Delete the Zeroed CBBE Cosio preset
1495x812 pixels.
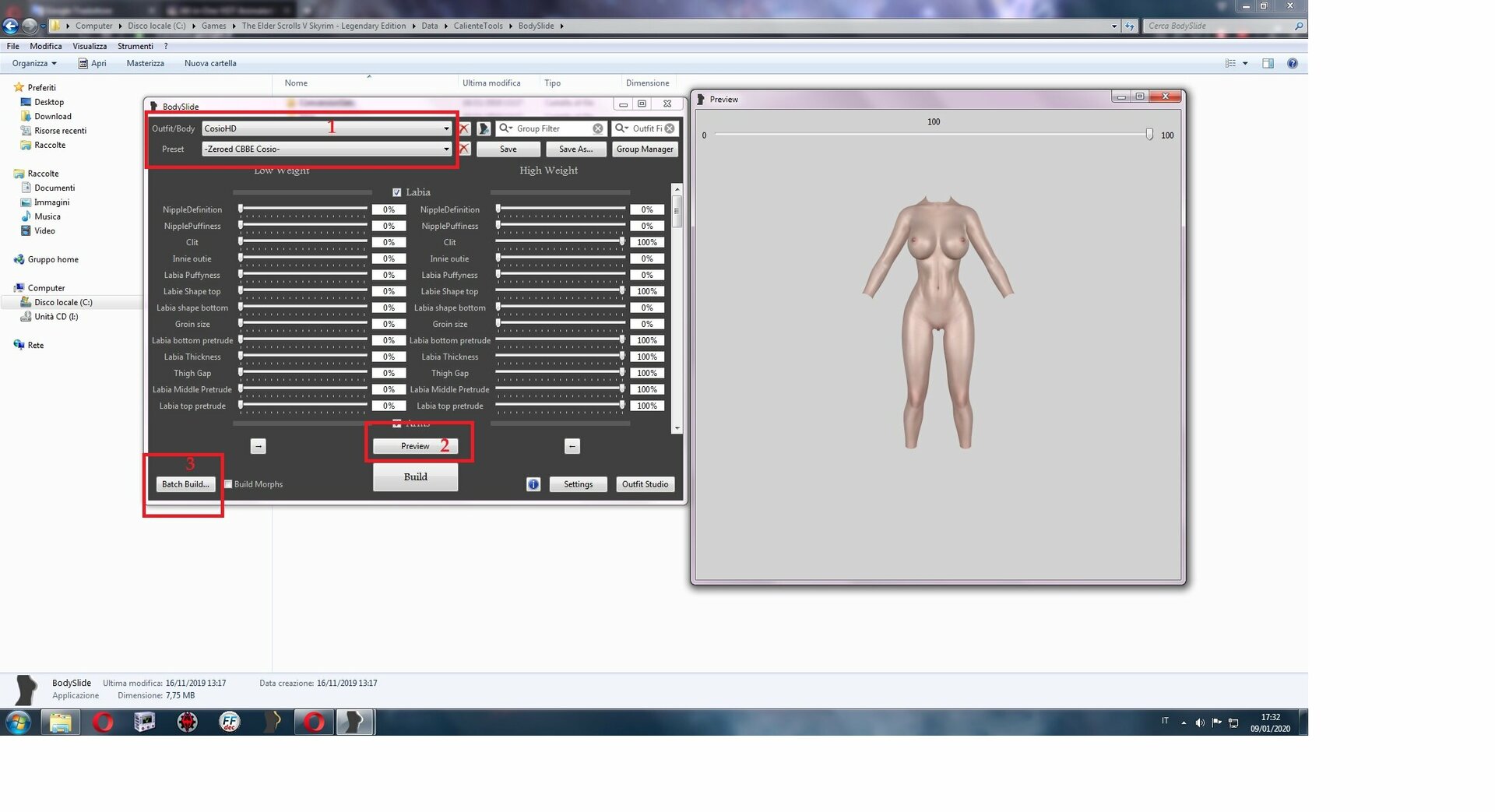click(x=464, y=149)
